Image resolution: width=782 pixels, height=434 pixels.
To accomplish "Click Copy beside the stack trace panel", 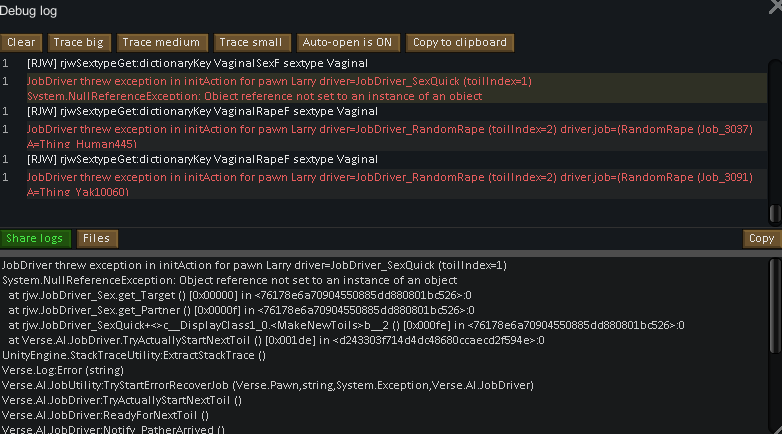I will click(762, 238).
